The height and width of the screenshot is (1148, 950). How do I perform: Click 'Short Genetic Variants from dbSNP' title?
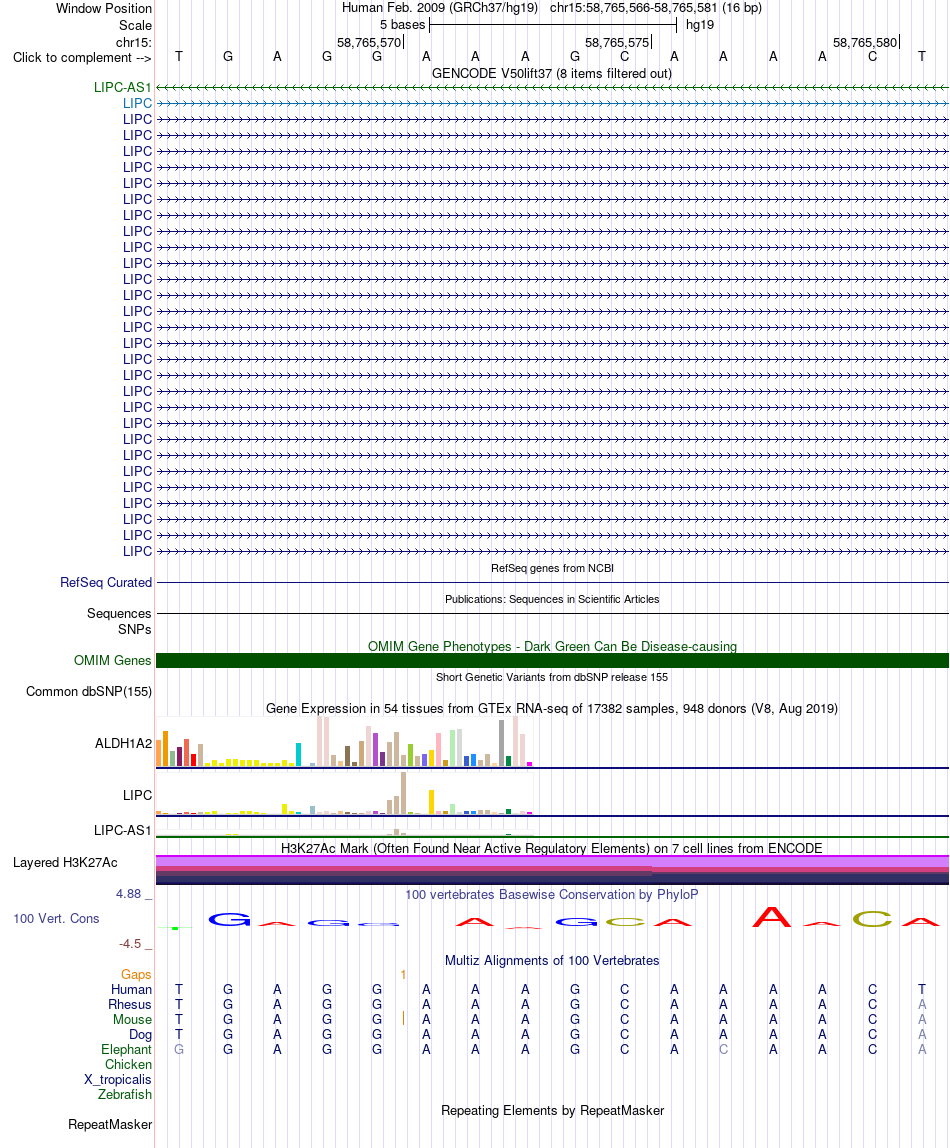tap(552, 677)
